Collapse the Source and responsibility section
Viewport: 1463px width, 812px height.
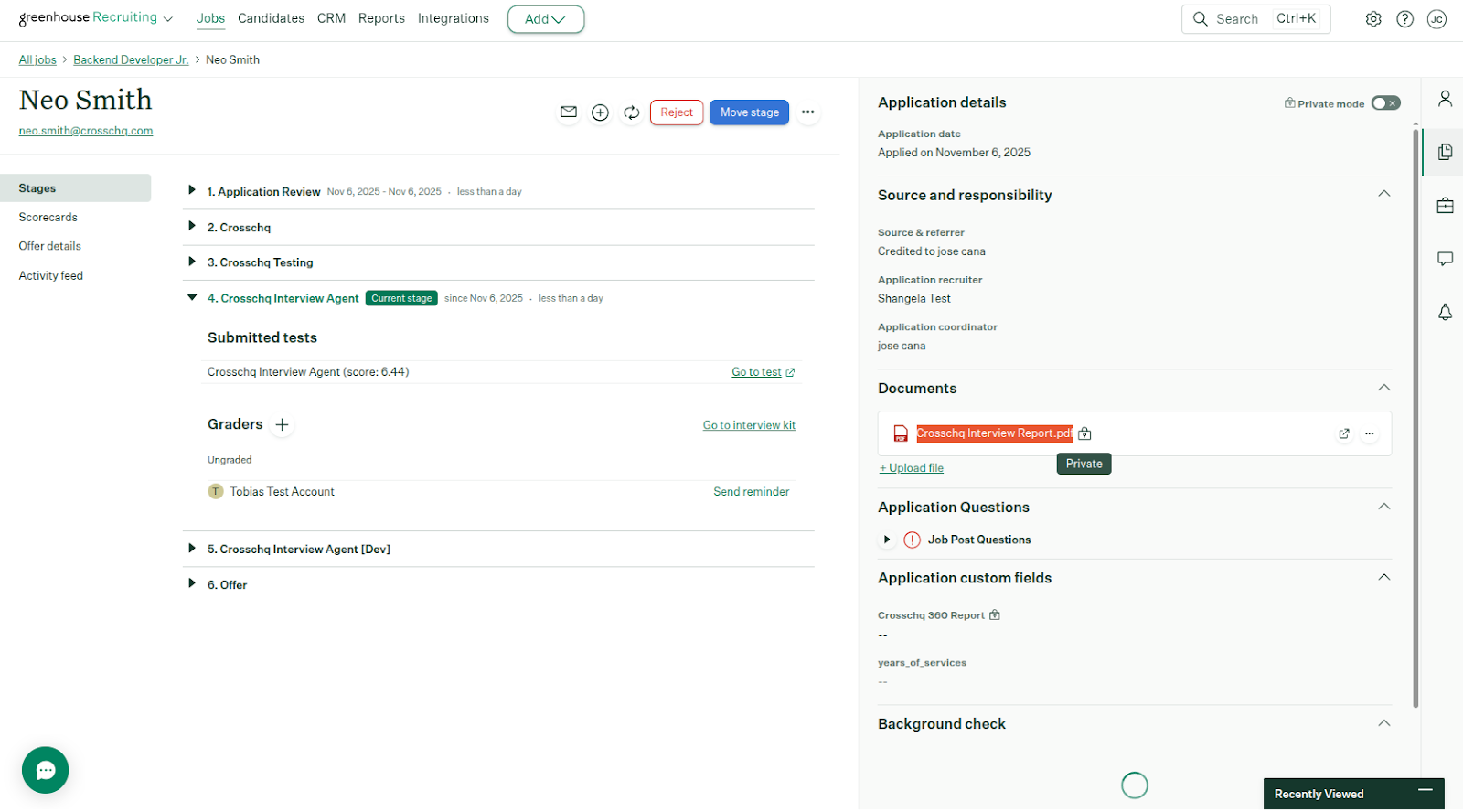coord(1383,194)
